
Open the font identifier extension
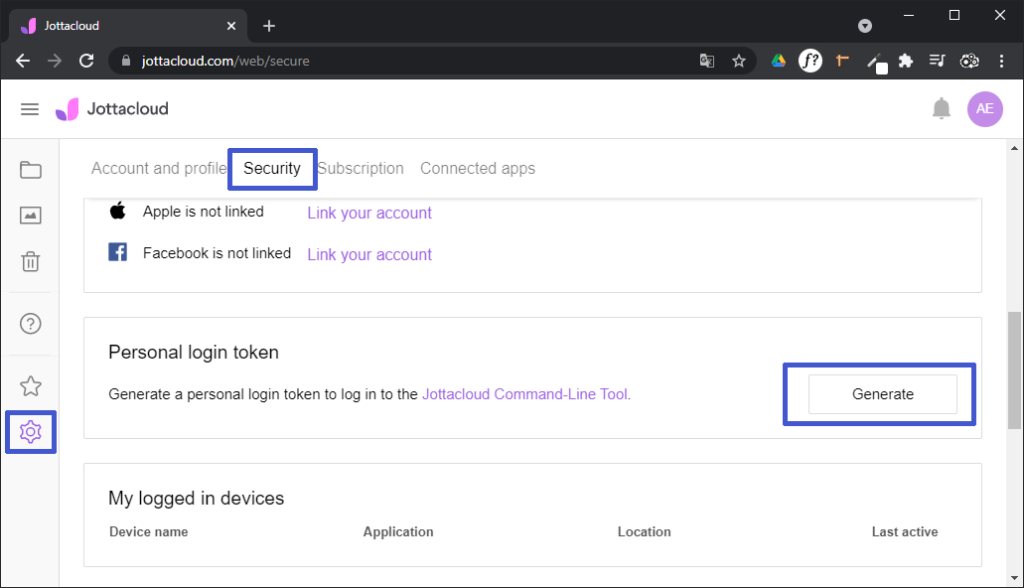(x=810, y=61)
